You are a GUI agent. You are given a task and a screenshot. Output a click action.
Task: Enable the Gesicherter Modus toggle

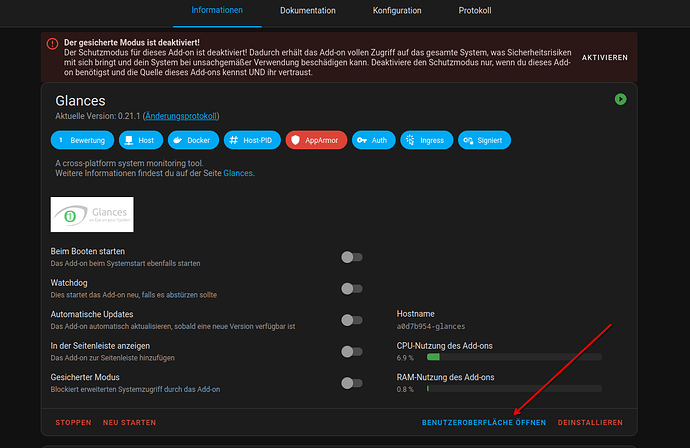(x=352, y=383)
